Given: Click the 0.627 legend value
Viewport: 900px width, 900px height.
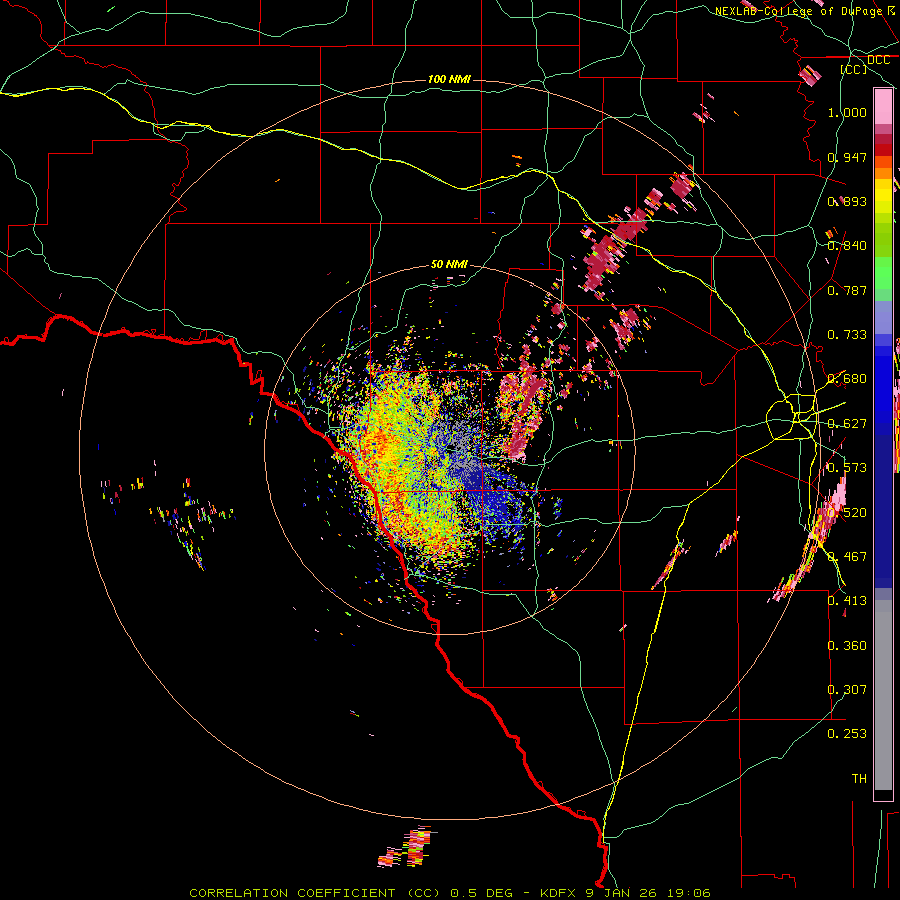Looking at the screenshot, I should [x=847, y=424].
